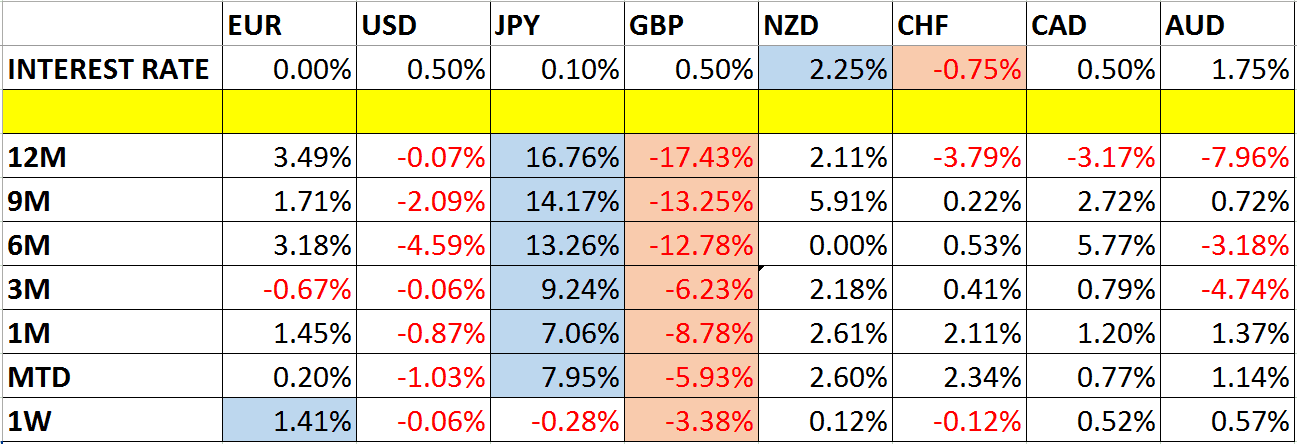
Task: Click the INTEREST RATE row label
Action: click(x=108, y=70)
